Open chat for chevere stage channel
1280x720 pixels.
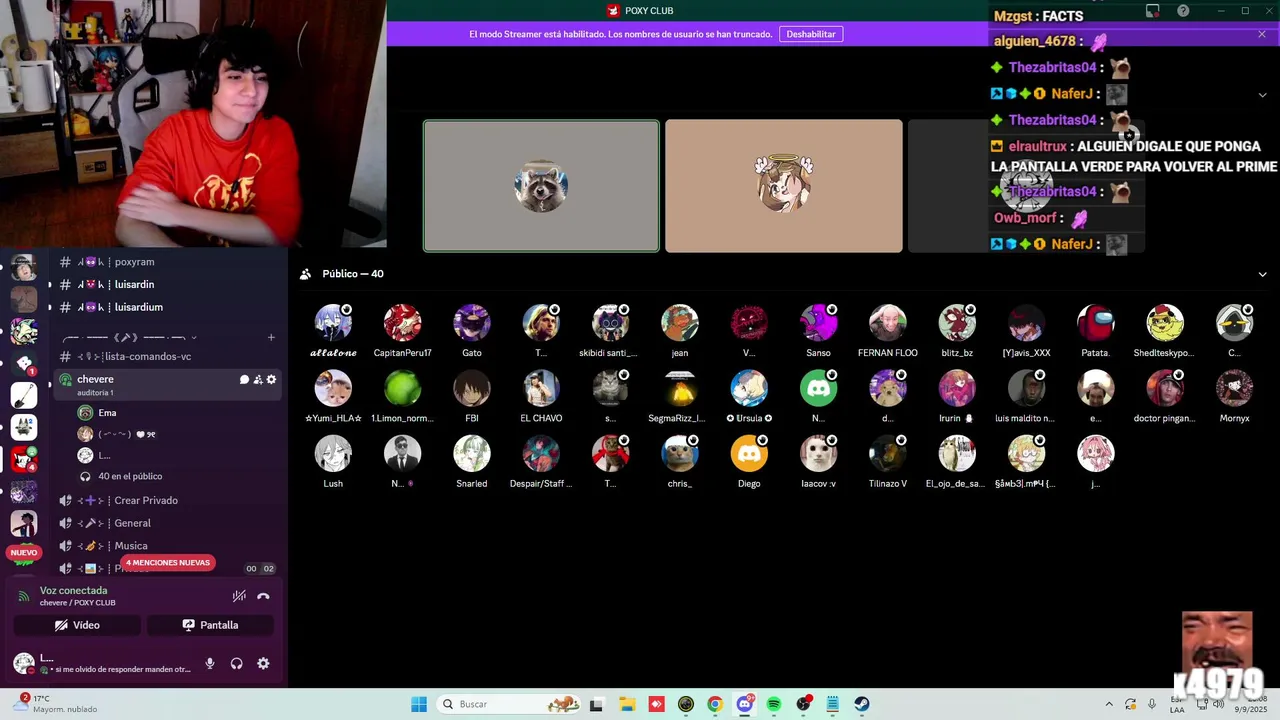244,380
